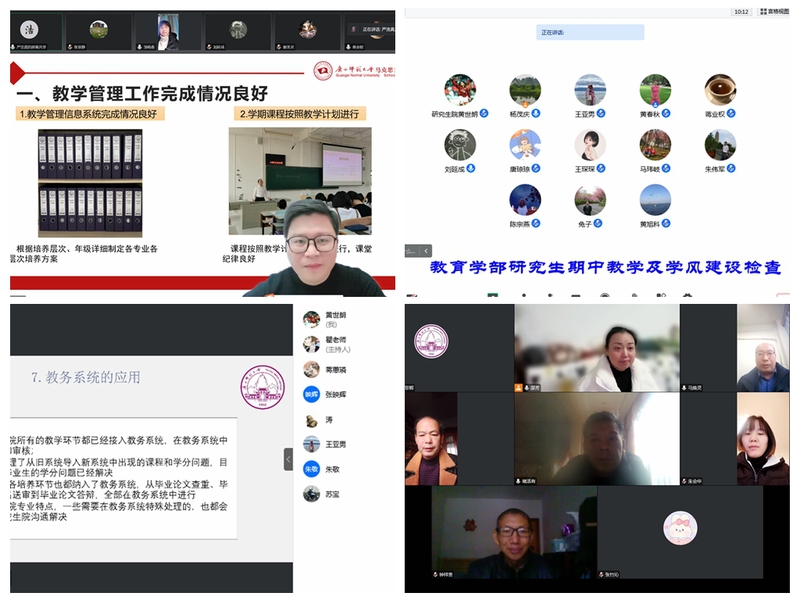The height and width of the screenshot is (600, 800).
Task: Select the tile with the pink bunny avatar
Action: point(680,532)
